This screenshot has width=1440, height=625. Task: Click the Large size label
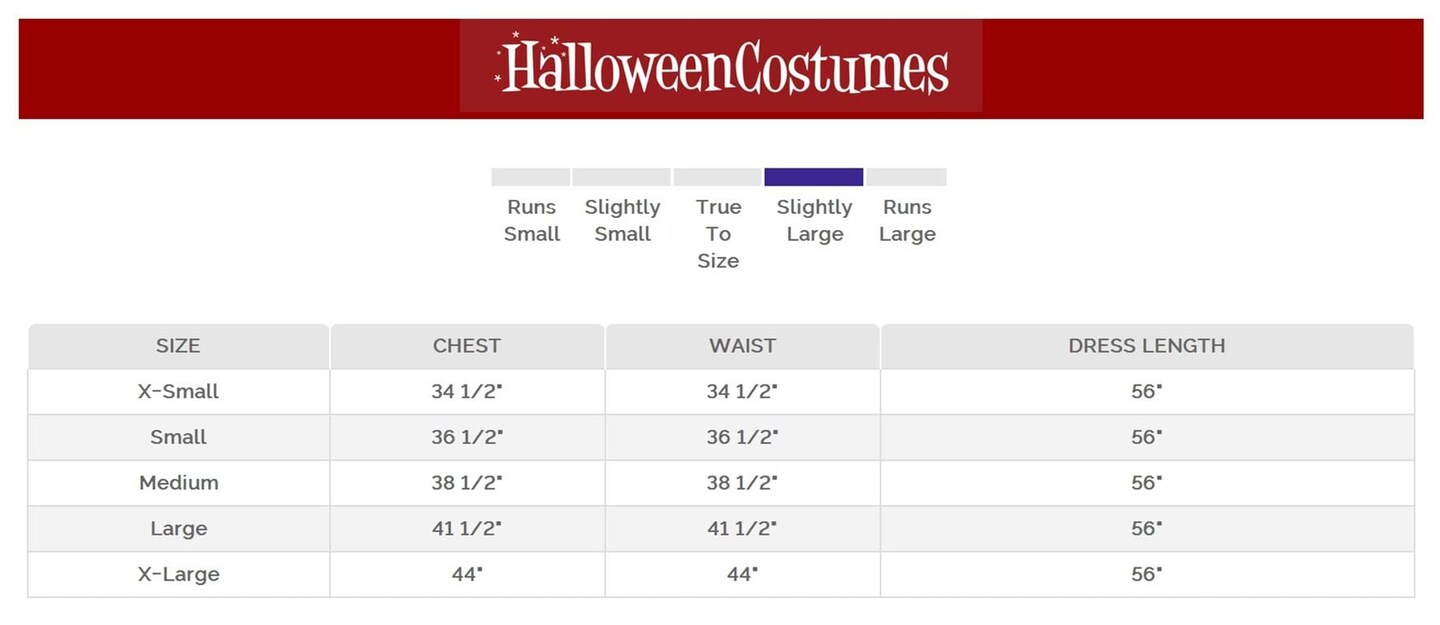(178, 529)
